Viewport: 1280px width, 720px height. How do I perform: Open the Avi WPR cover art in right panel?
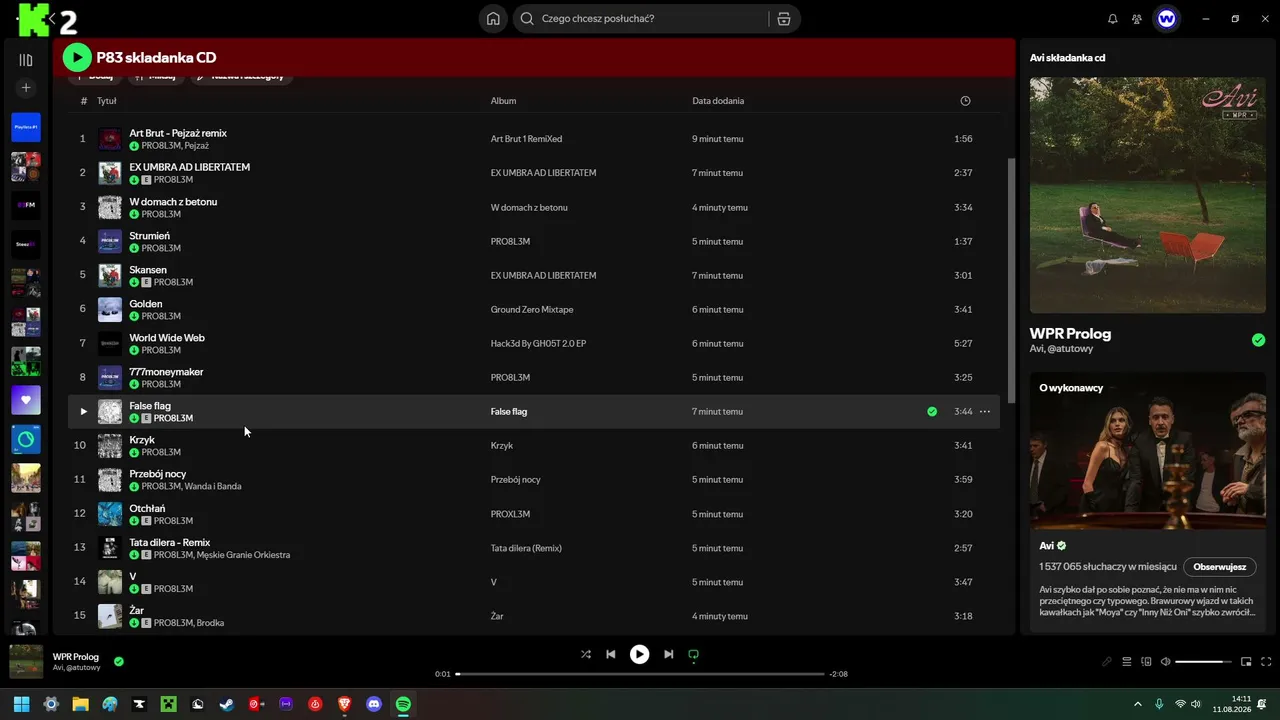coord(1148,195)
